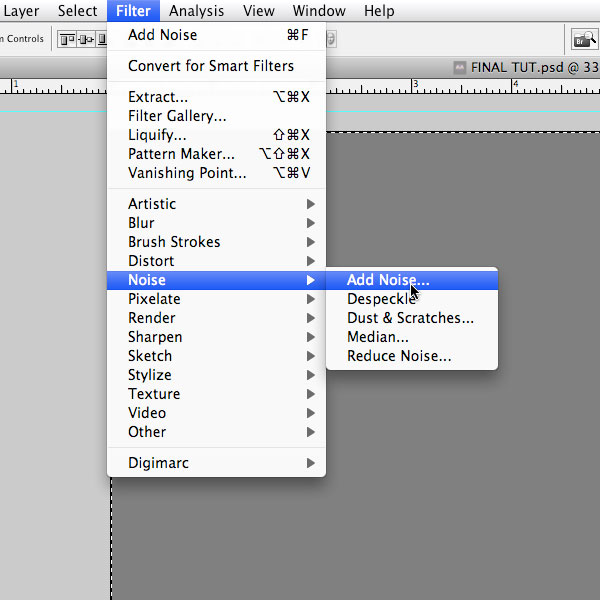Open Filter Gallery...

click(x=217, y=116)
